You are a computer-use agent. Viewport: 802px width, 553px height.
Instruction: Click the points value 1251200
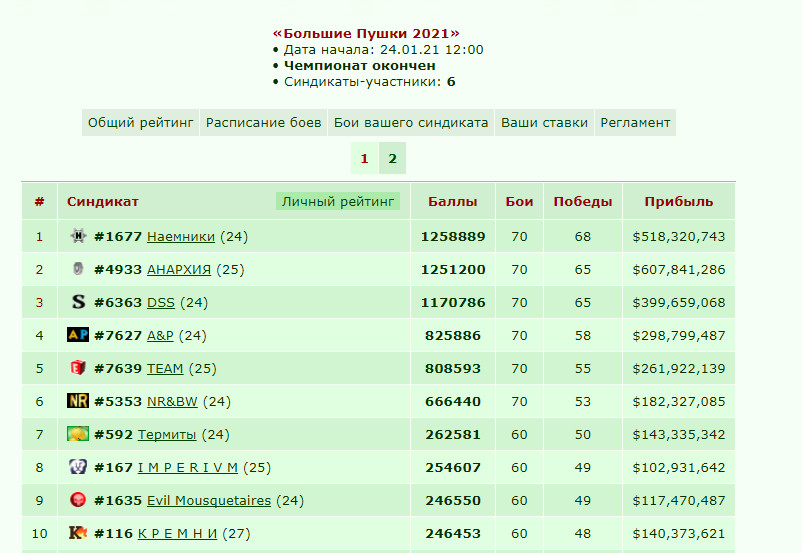coord(453,270)
